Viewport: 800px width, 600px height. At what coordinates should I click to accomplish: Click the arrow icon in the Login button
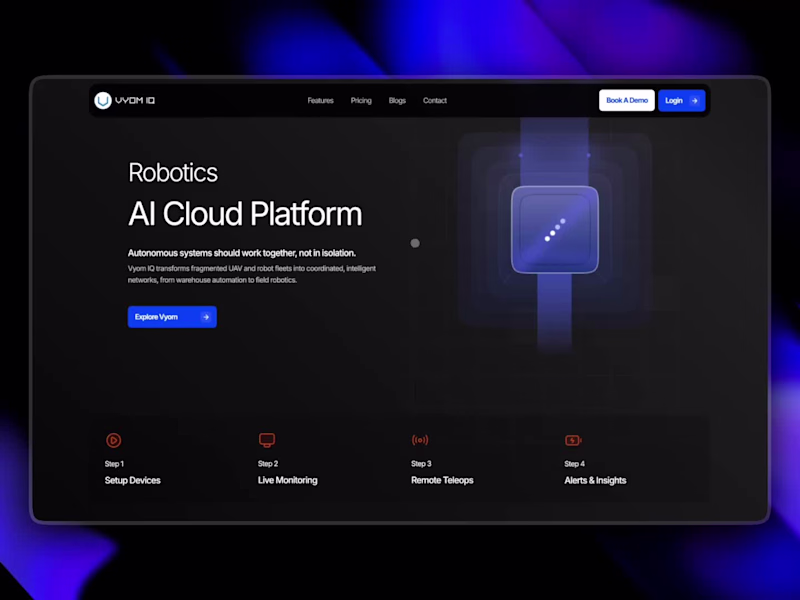click(694, 101)
